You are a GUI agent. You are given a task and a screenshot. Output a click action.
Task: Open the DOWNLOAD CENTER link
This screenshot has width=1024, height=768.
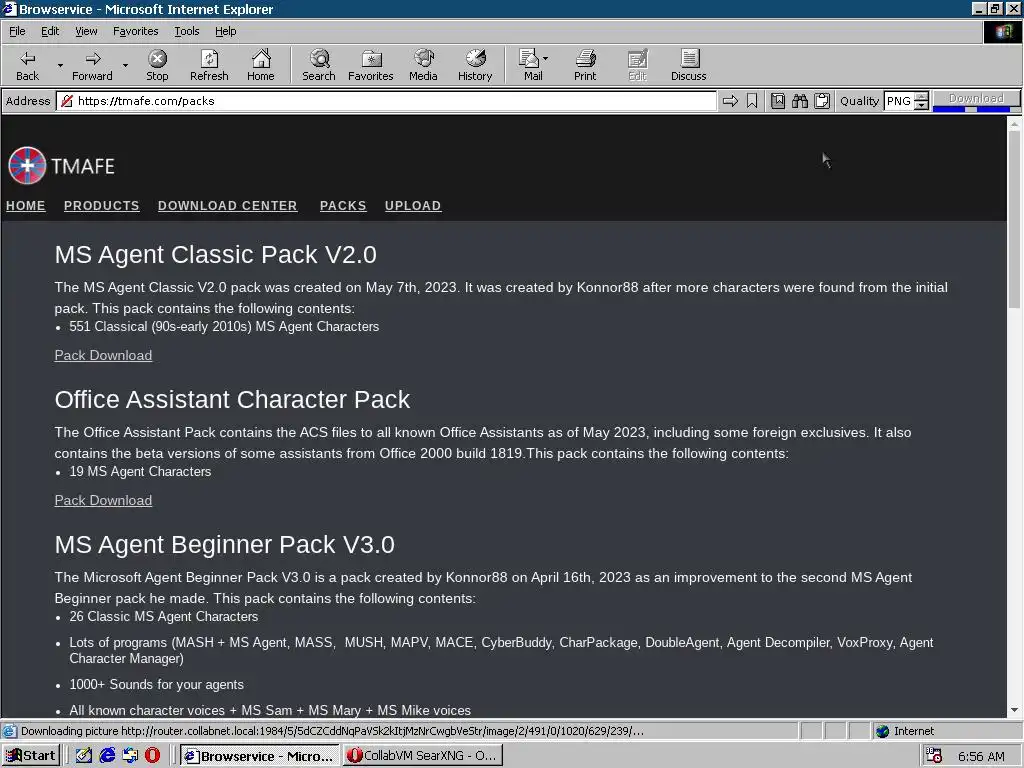(x=227, y=206)
